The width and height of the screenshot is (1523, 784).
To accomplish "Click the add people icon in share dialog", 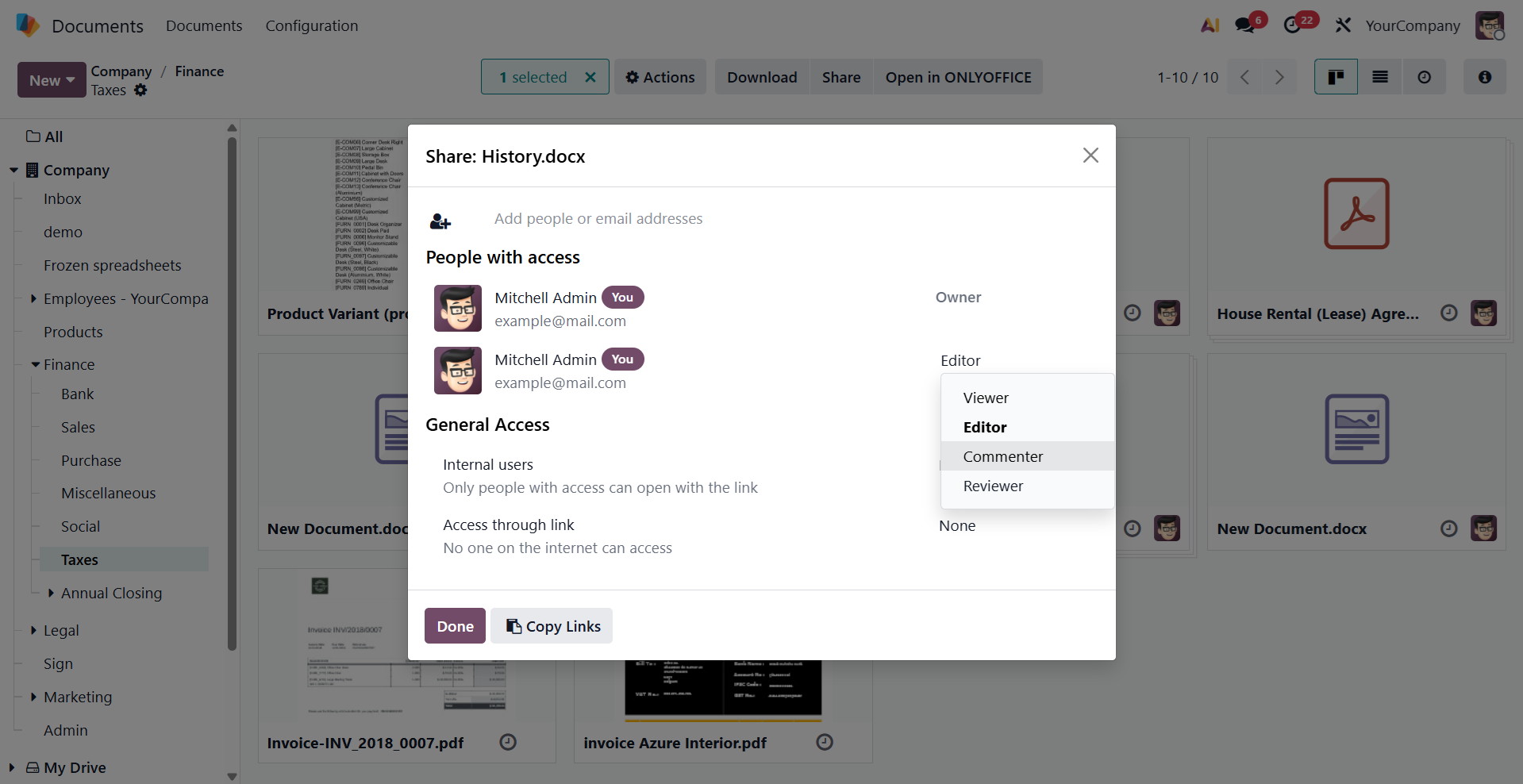I will pos(440,221).
